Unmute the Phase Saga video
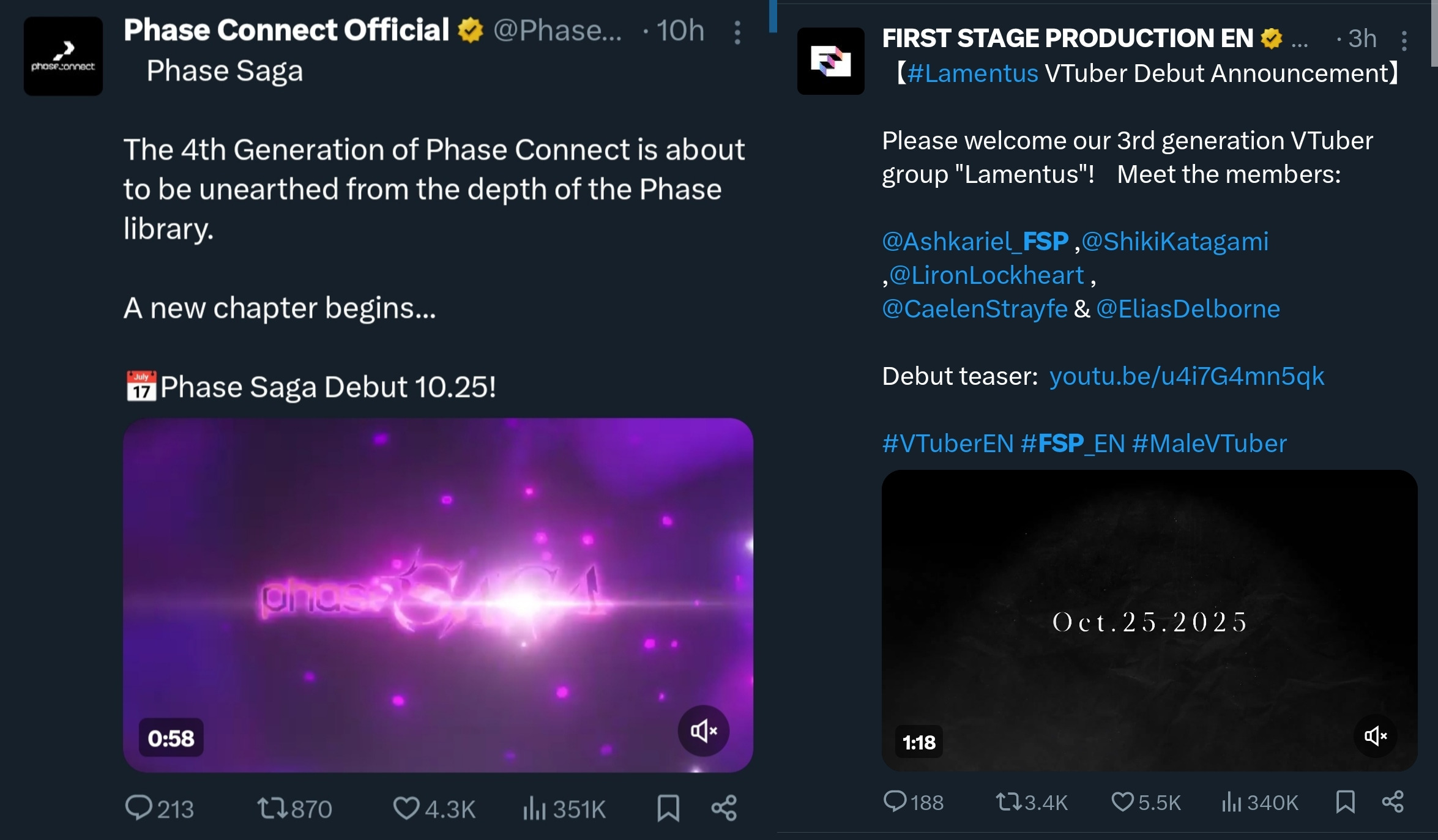 click(x=703, y=730)
